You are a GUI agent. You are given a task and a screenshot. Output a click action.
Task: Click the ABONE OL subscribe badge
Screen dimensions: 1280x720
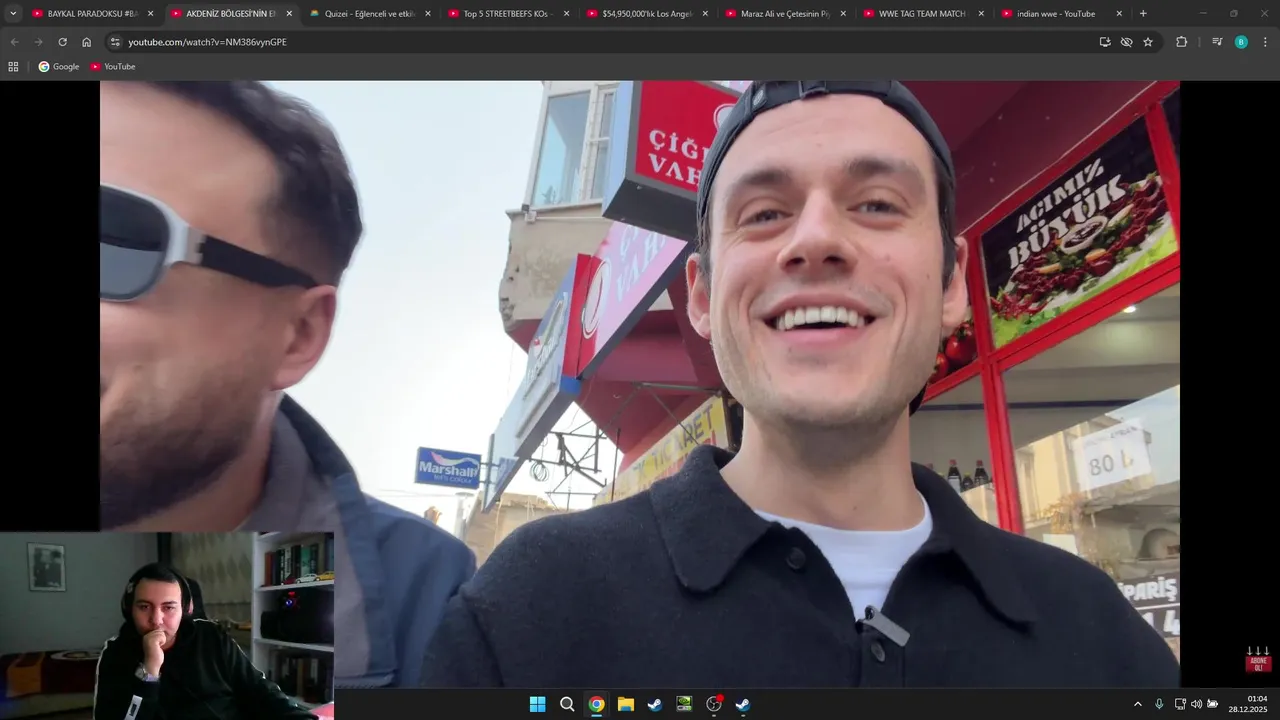[x=1258, y=659]
